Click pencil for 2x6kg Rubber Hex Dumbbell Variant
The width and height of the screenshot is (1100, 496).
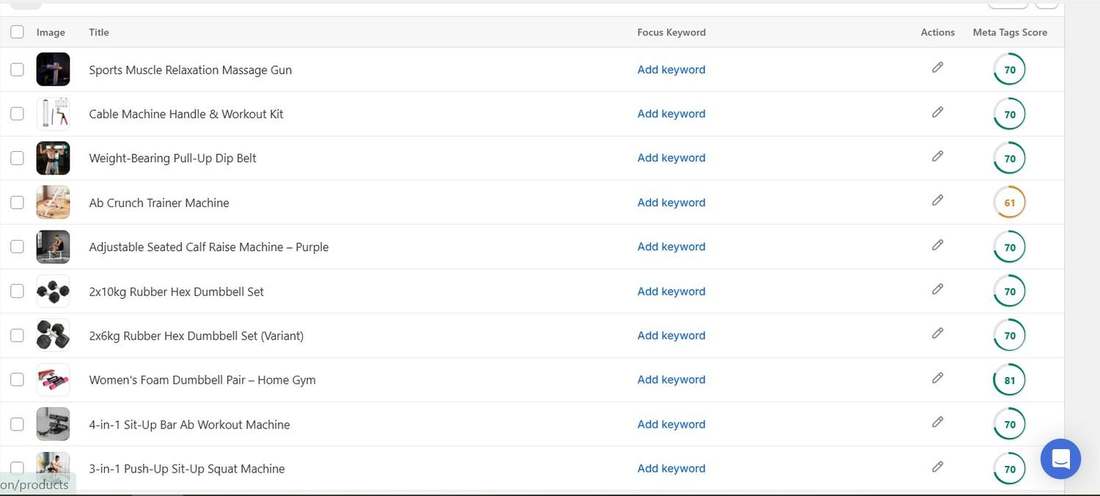coord(937,333)
